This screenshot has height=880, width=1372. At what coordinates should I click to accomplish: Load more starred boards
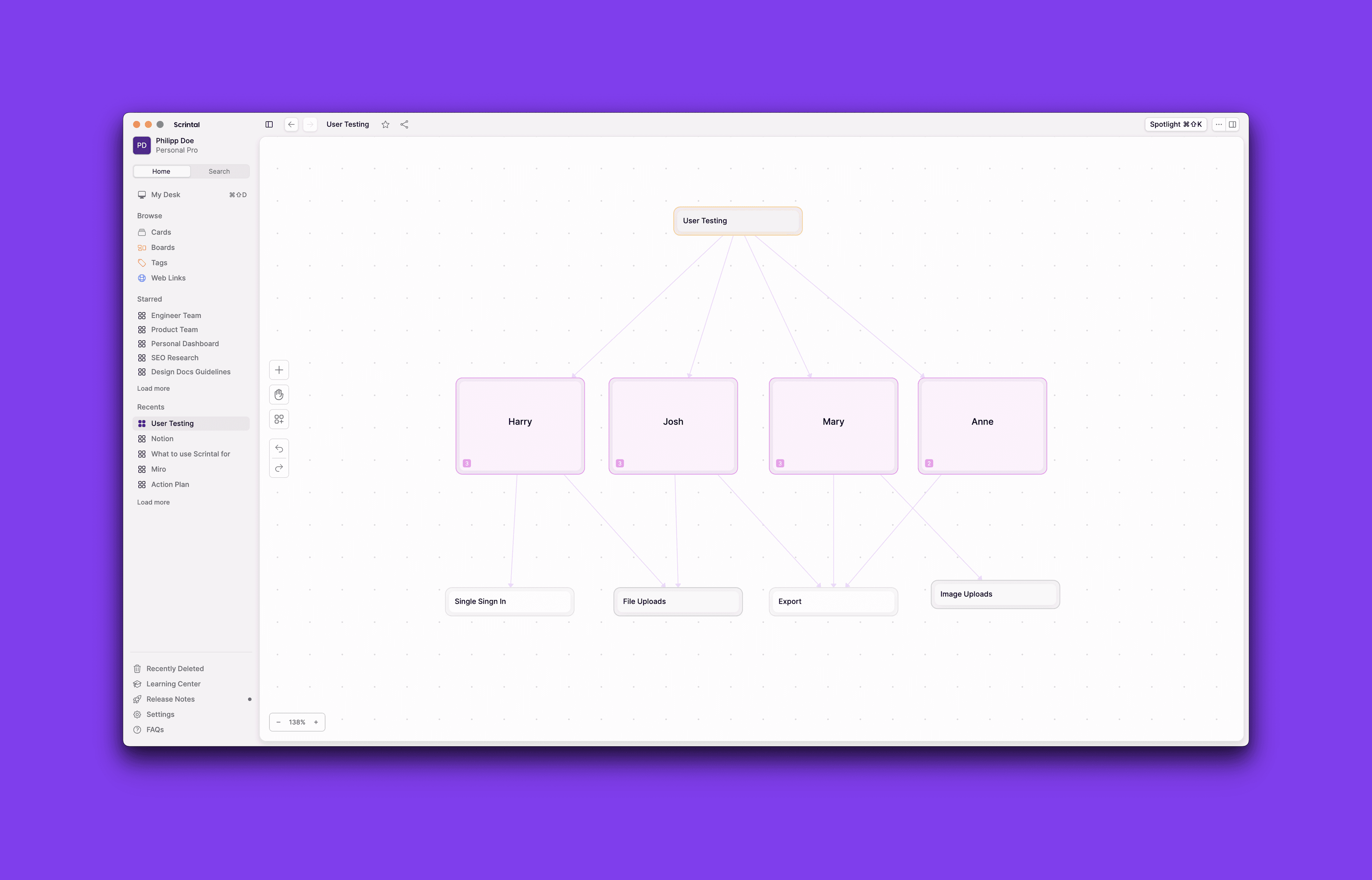pyautogui.click(x=153, y=389)
